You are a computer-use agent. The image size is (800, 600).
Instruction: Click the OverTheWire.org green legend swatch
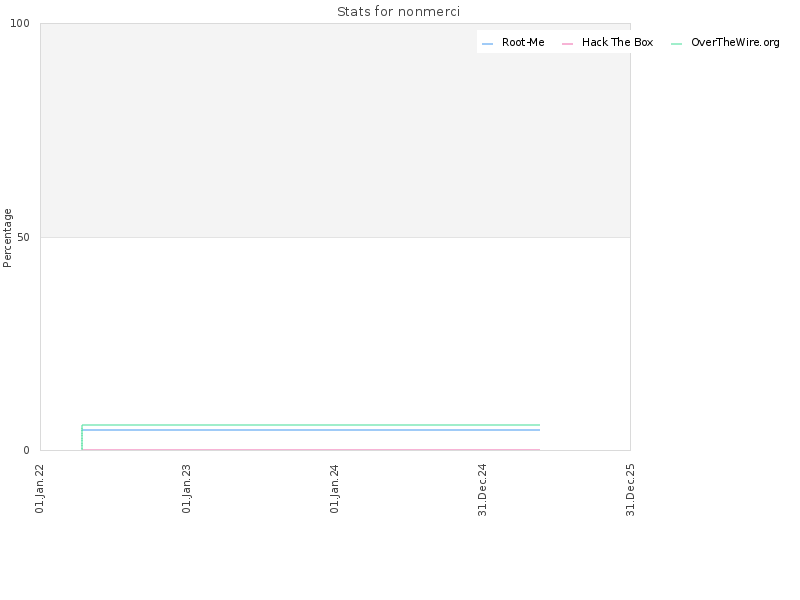click(x=677, y=44)
